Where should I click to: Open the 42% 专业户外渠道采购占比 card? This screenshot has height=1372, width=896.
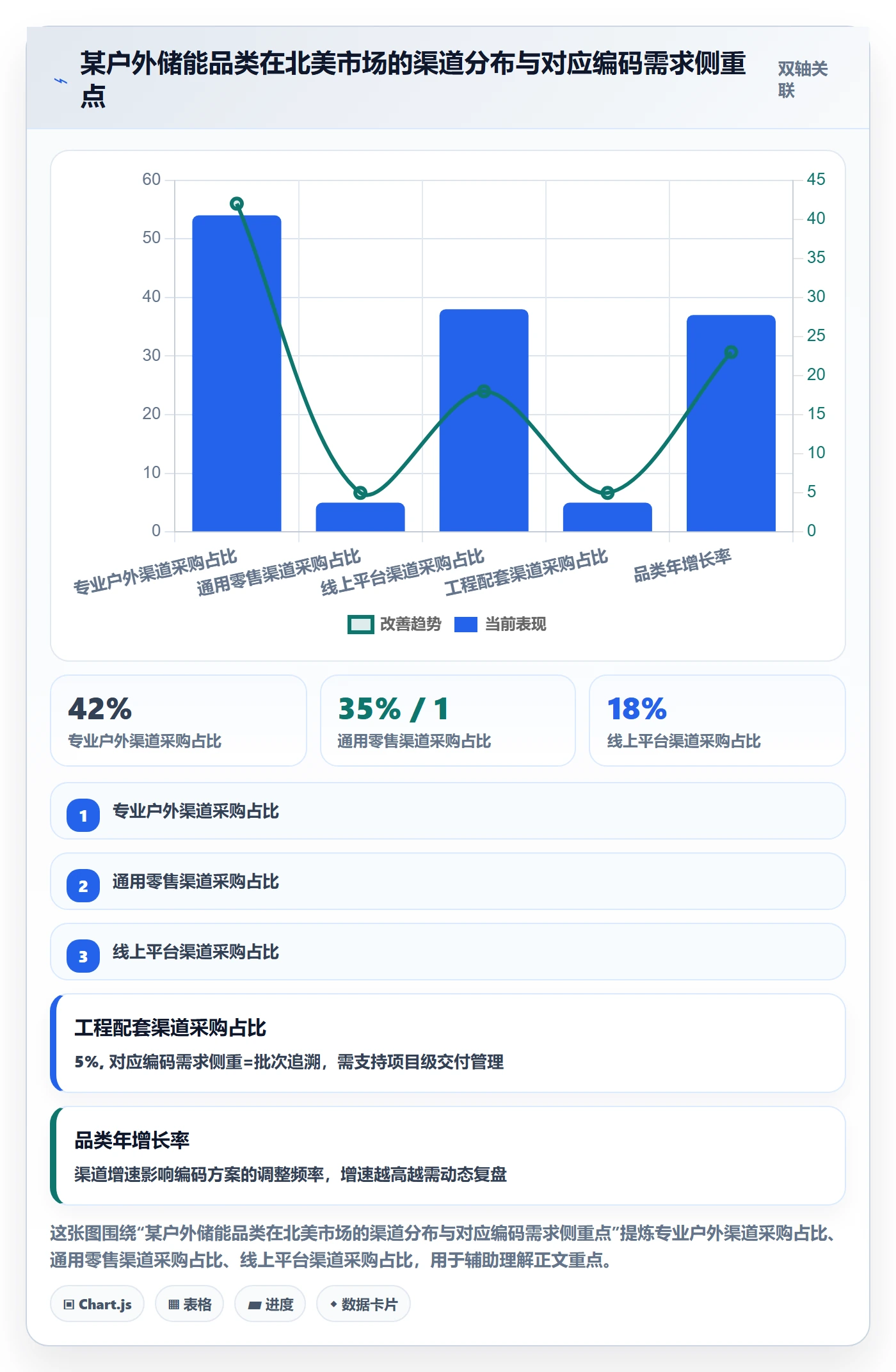tap(179, 721)
